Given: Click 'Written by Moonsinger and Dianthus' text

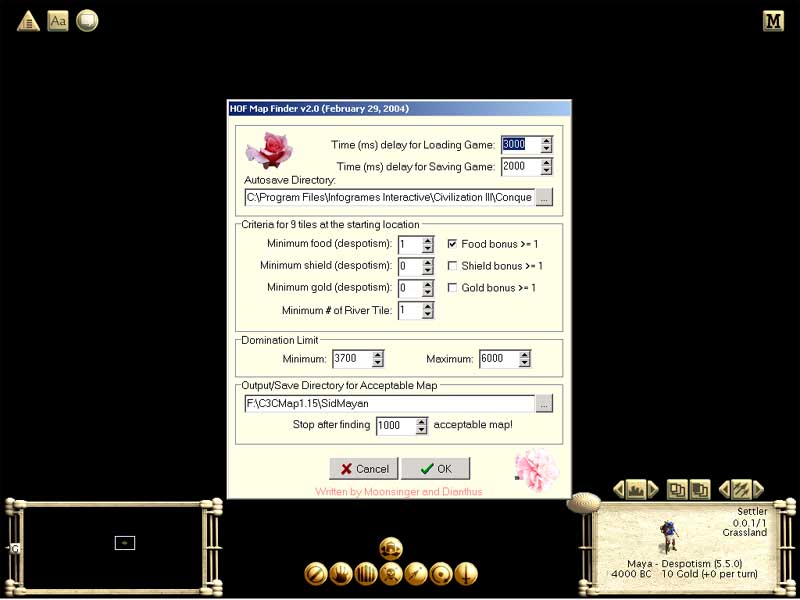Looking at the screenshot, I should tap(398, 492).
